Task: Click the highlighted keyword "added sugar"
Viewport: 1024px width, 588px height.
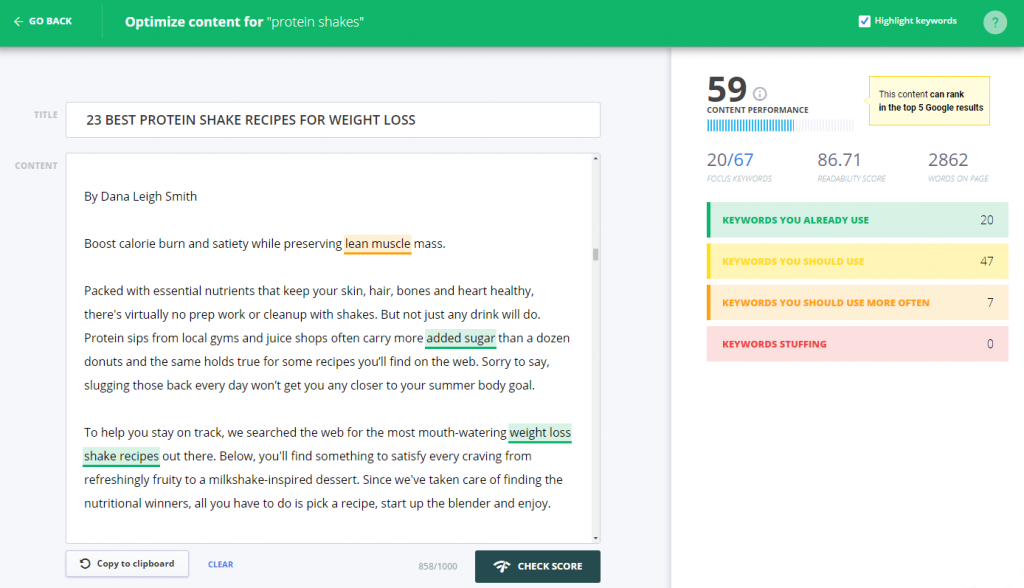Action: [x=460, y=338]
